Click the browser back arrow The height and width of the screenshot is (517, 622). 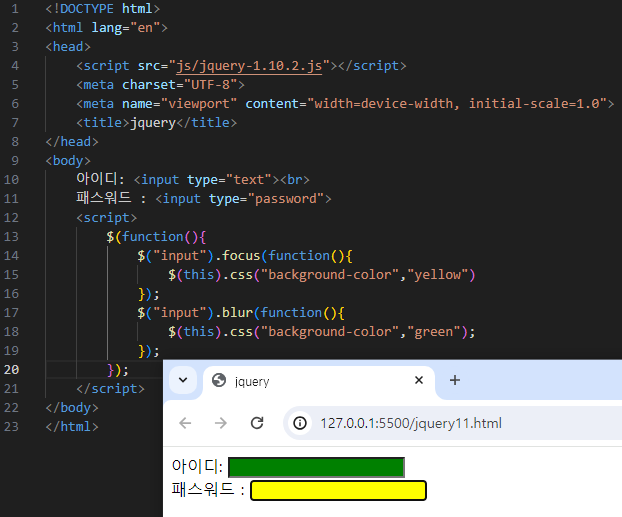[185, 423]
